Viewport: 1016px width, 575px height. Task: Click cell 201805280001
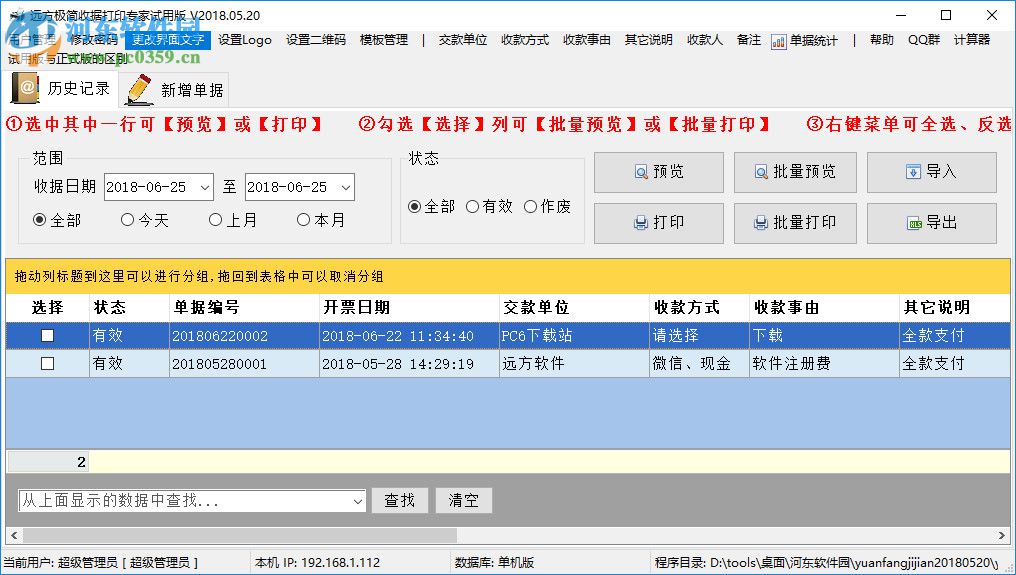click(x=244, y=364)
